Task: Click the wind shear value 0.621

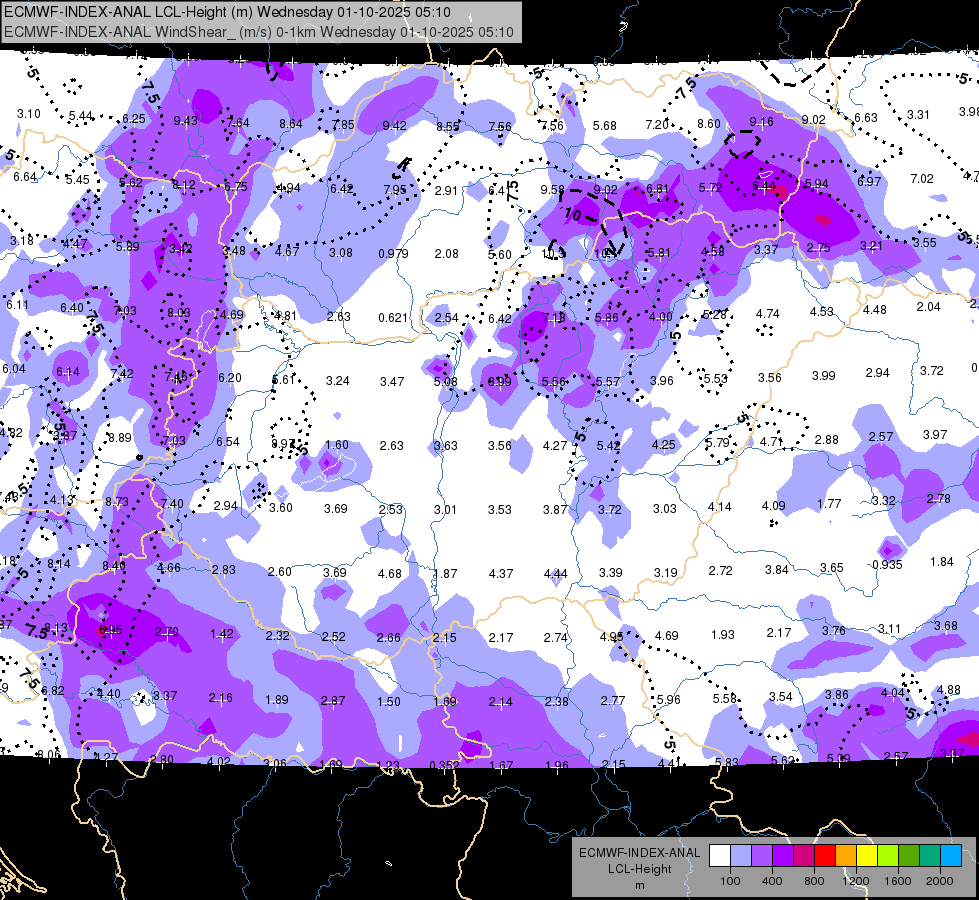Action: [x=393, y=318]
